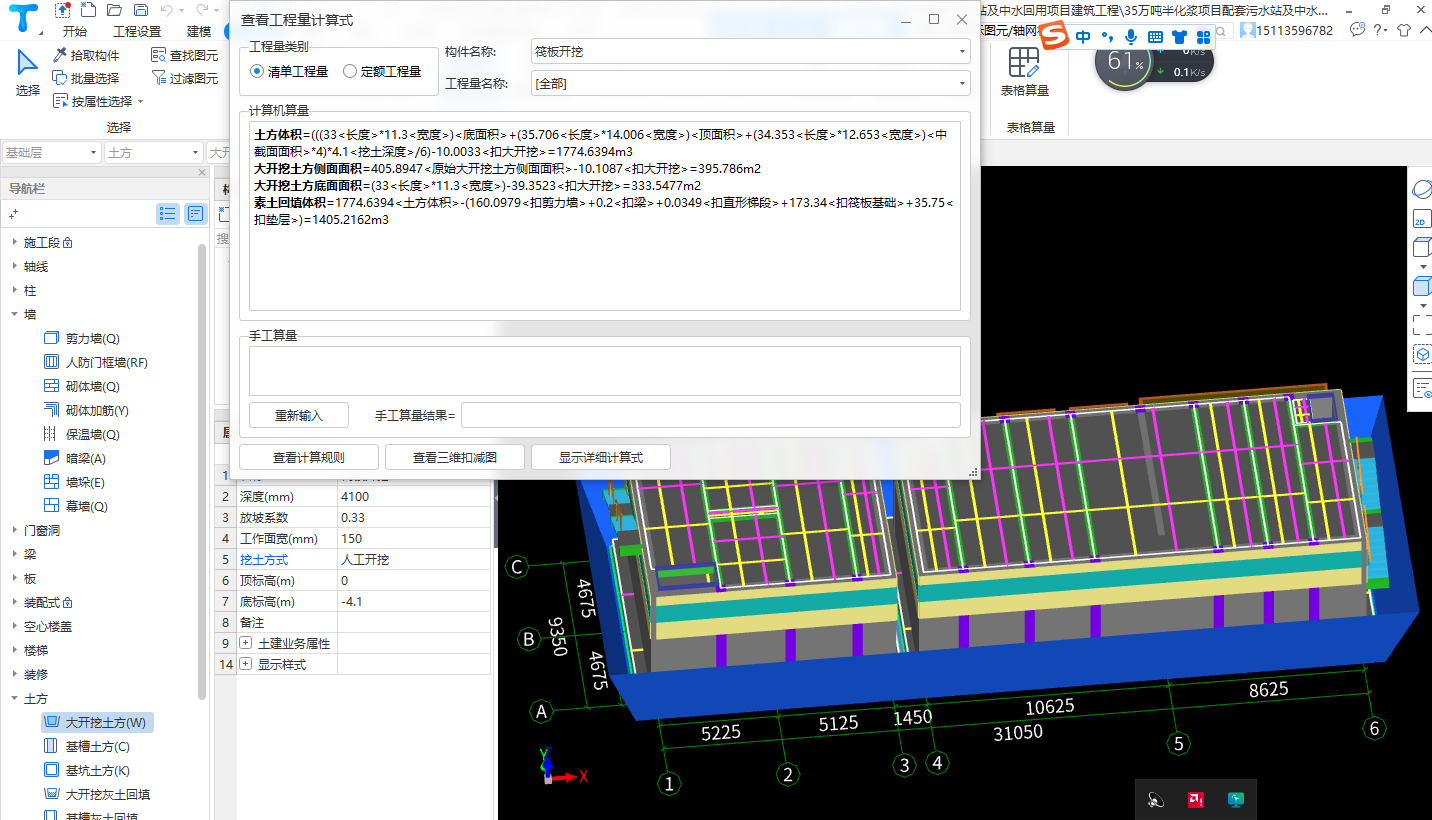Click the undo arrow icon
Image resolution: width=1432 pixels, height=820 pixels.
166,10
